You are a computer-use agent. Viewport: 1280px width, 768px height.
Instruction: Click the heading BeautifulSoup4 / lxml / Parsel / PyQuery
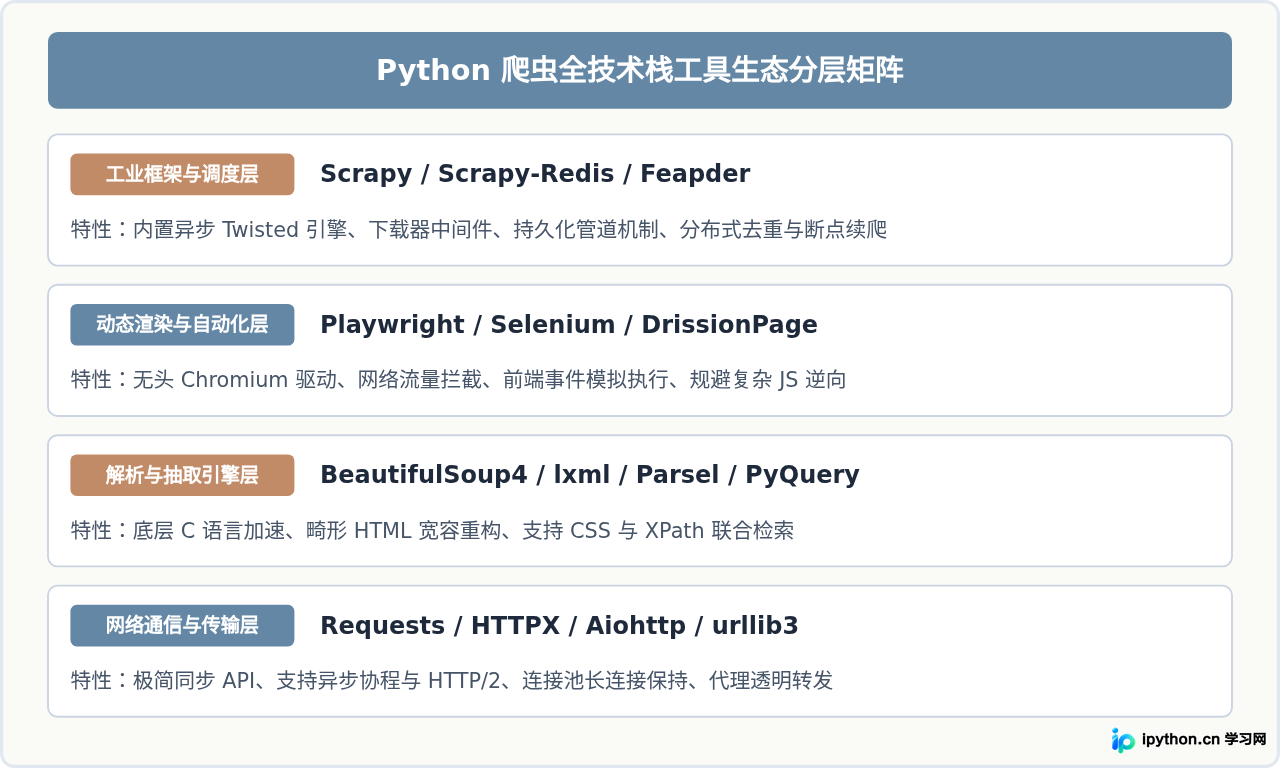(590, 475)
